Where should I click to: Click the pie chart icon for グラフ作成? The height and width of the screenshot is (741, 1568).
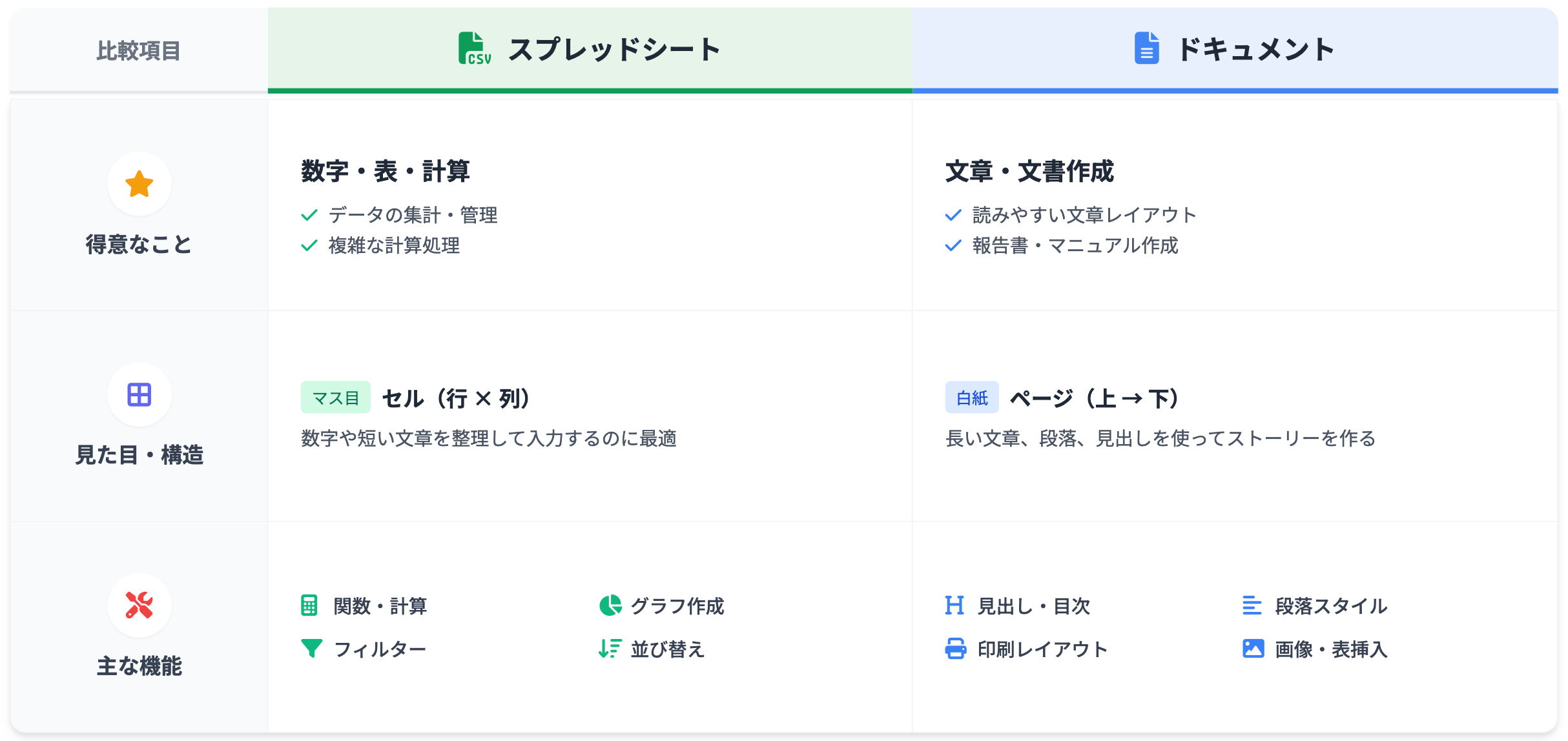pos(610,605)
